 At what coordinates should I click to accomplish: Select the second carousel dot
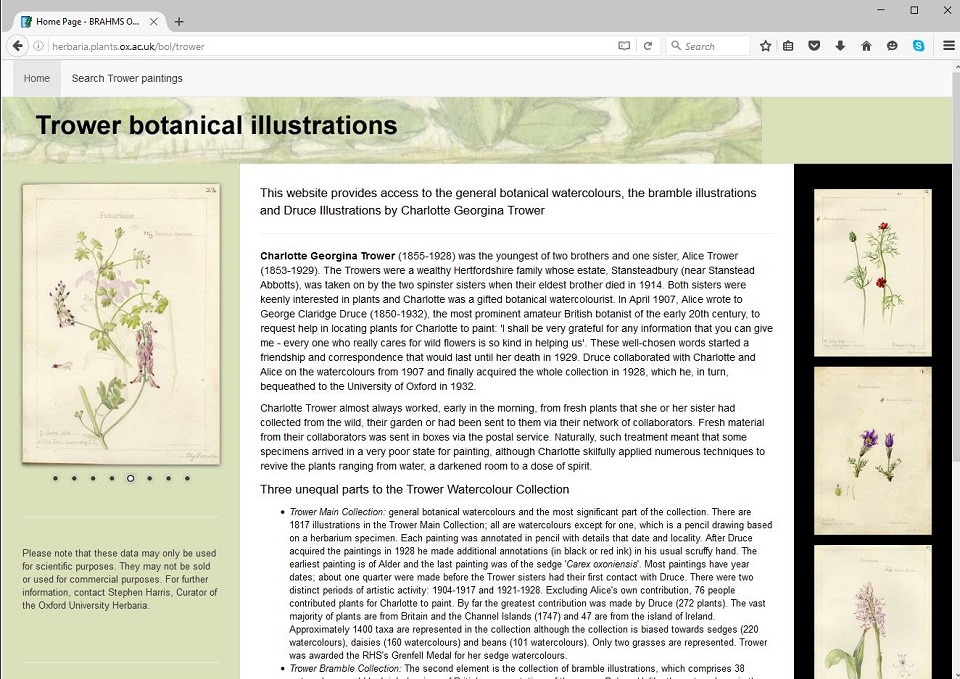click(74, 478)
